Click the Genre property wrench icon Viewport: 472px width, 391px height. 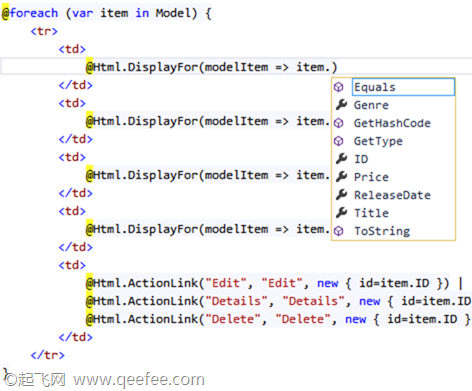click(341, 105)
